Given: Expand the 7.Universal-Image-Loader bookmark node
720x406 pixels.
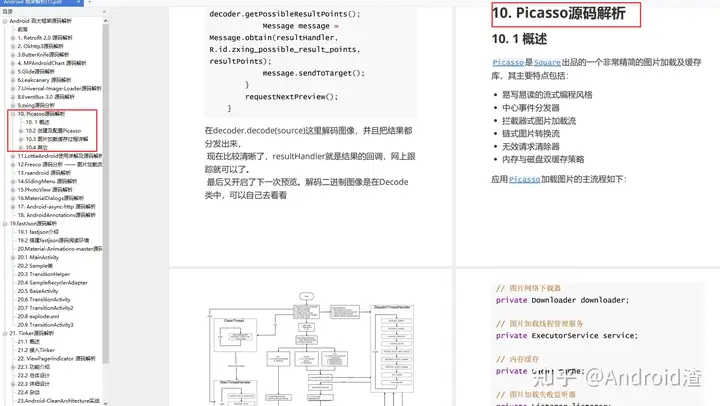Looking at the screenshot, I should (x=13, y=89).
